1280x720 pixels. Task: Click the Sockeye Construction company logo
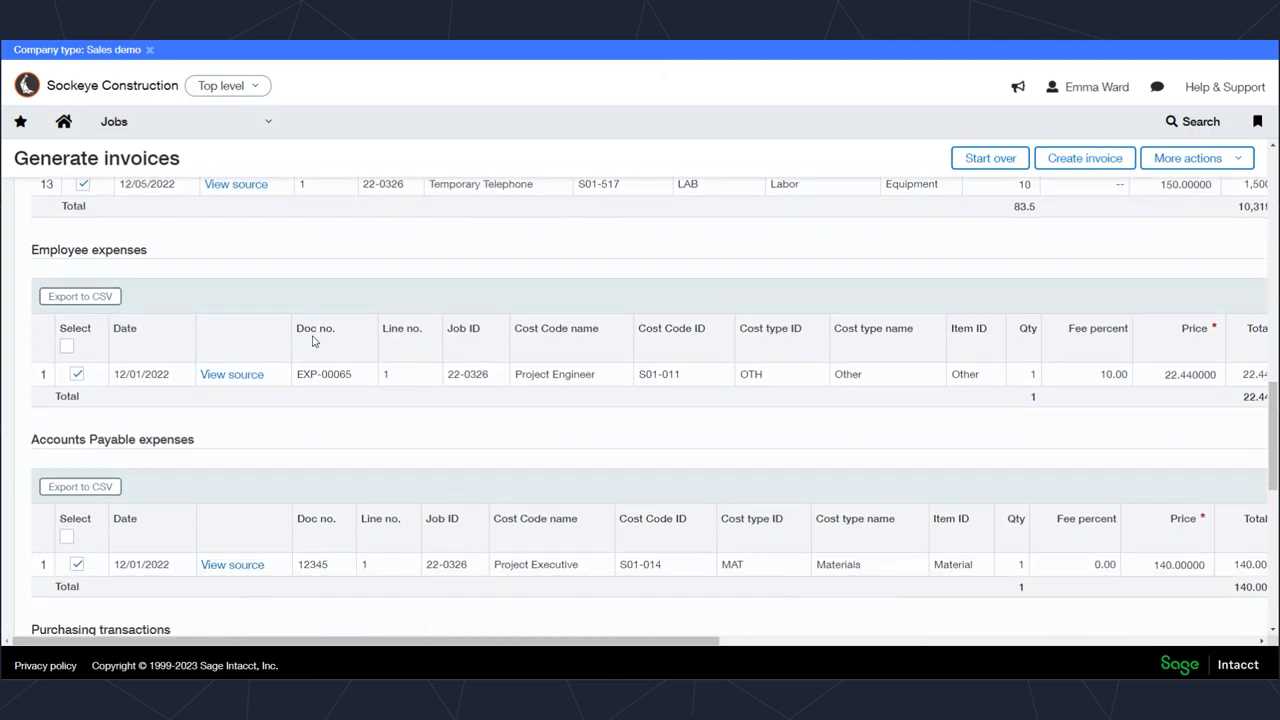point(27,85)
